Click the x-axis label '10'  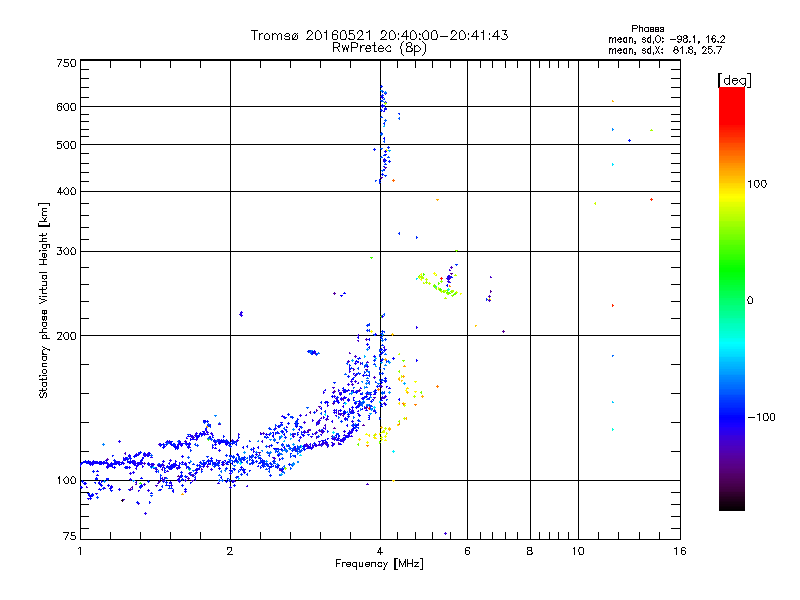click(x=578, y=551)
